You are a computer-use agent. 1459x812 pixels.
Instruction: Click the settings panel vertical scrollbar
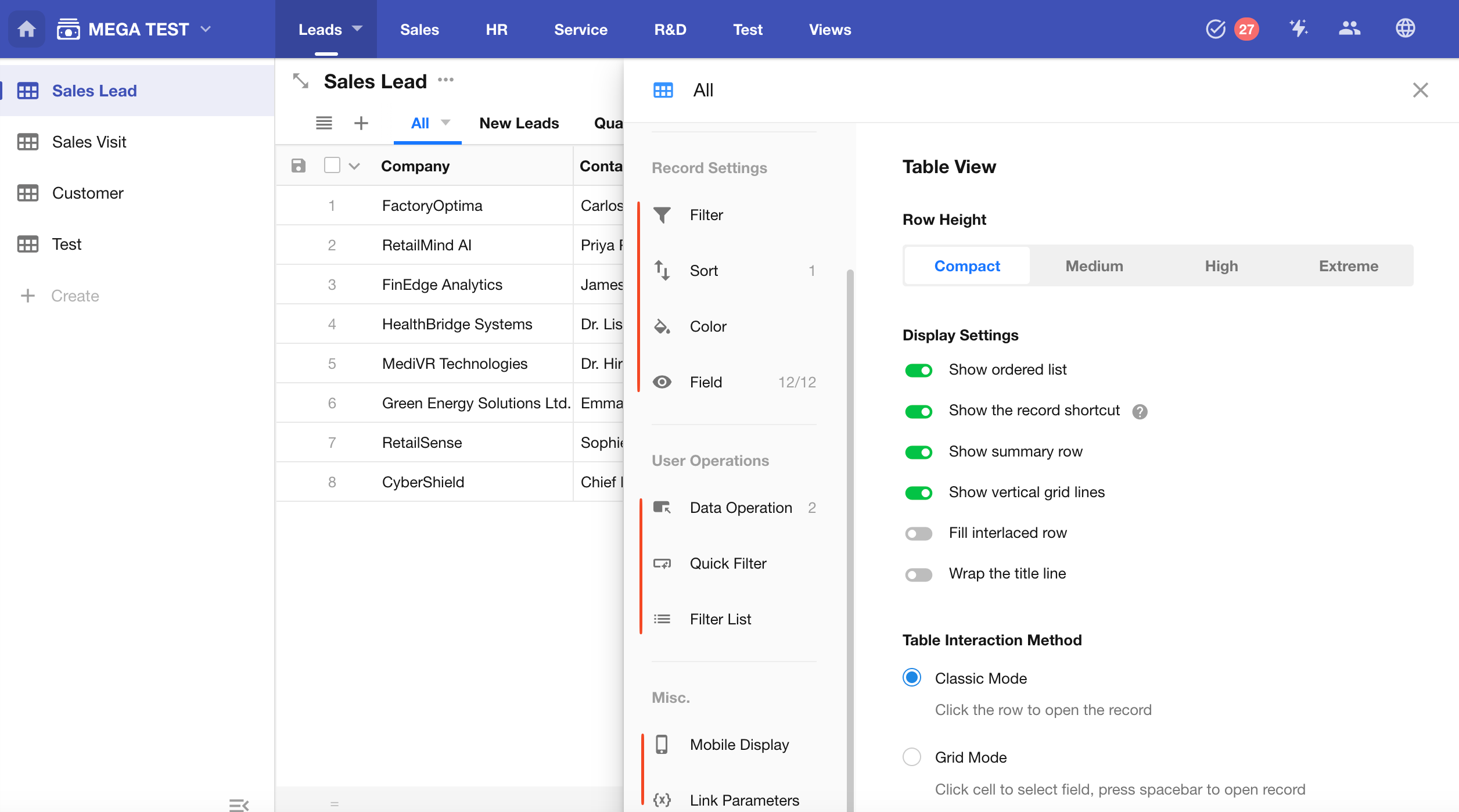tap(850, 523)
